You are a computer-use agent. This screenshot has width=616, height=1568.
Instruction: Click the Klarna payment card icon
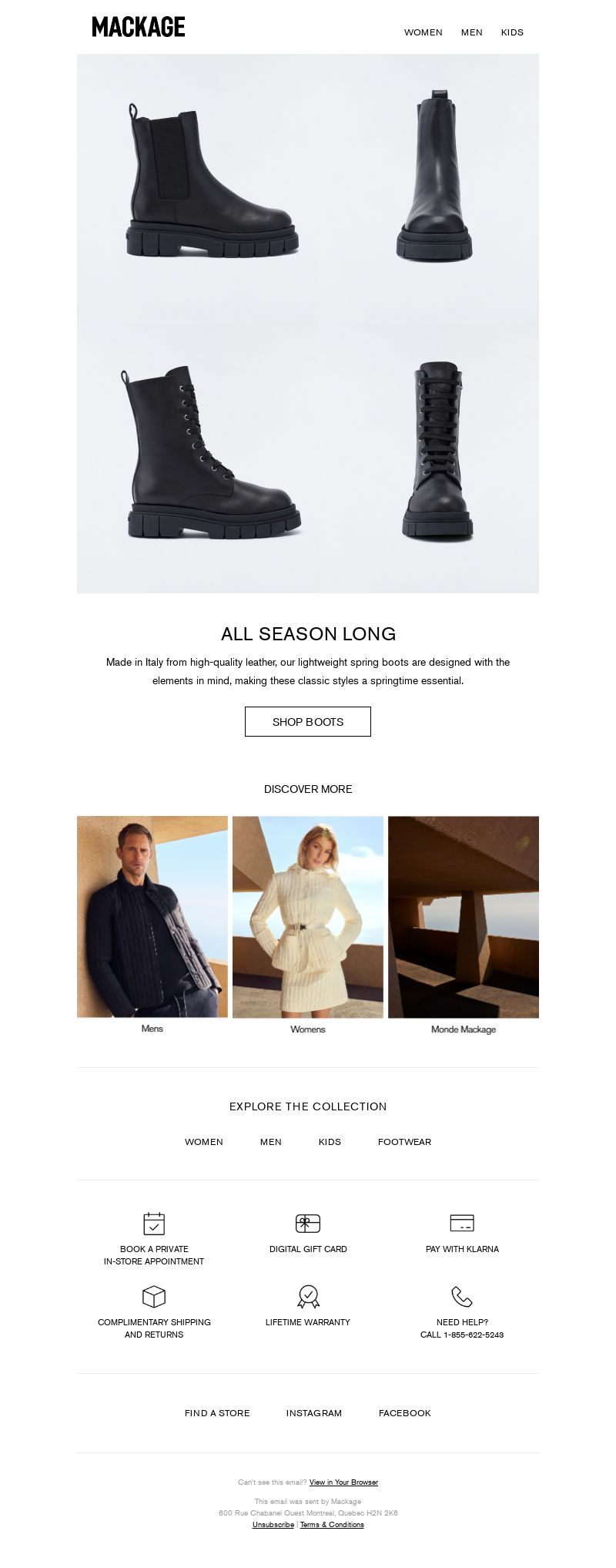[x=462, y=1223]
